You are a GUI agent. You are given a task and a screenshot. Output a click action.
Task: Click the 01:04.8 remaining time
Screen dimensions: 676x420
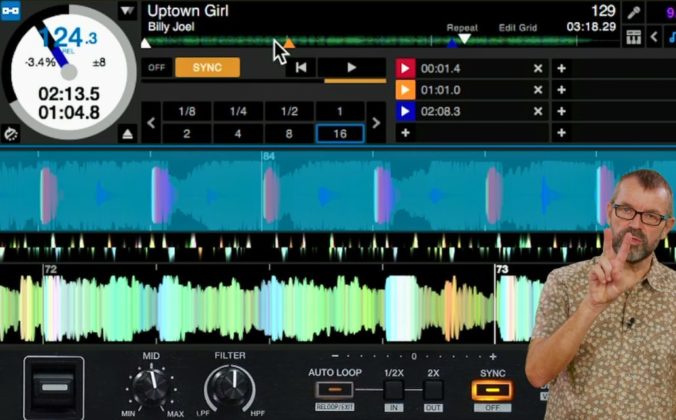69,113
